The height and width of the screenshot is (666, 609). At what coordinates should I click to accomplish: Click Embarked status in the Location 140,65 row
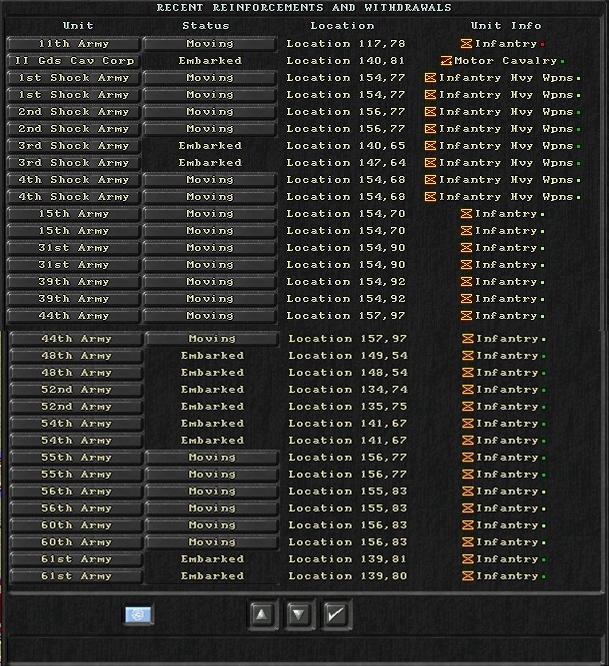(x=210, y=146)
